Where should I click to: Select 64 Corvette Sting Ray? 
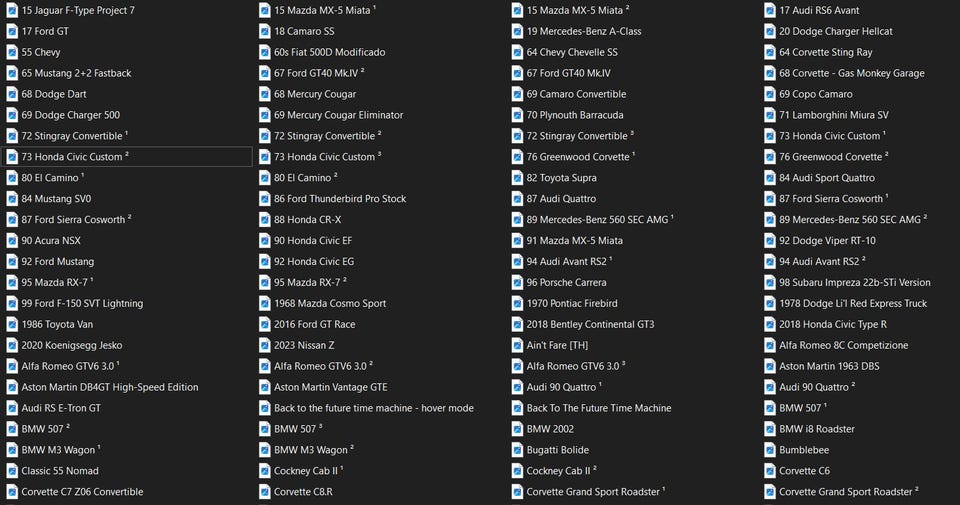826,52
